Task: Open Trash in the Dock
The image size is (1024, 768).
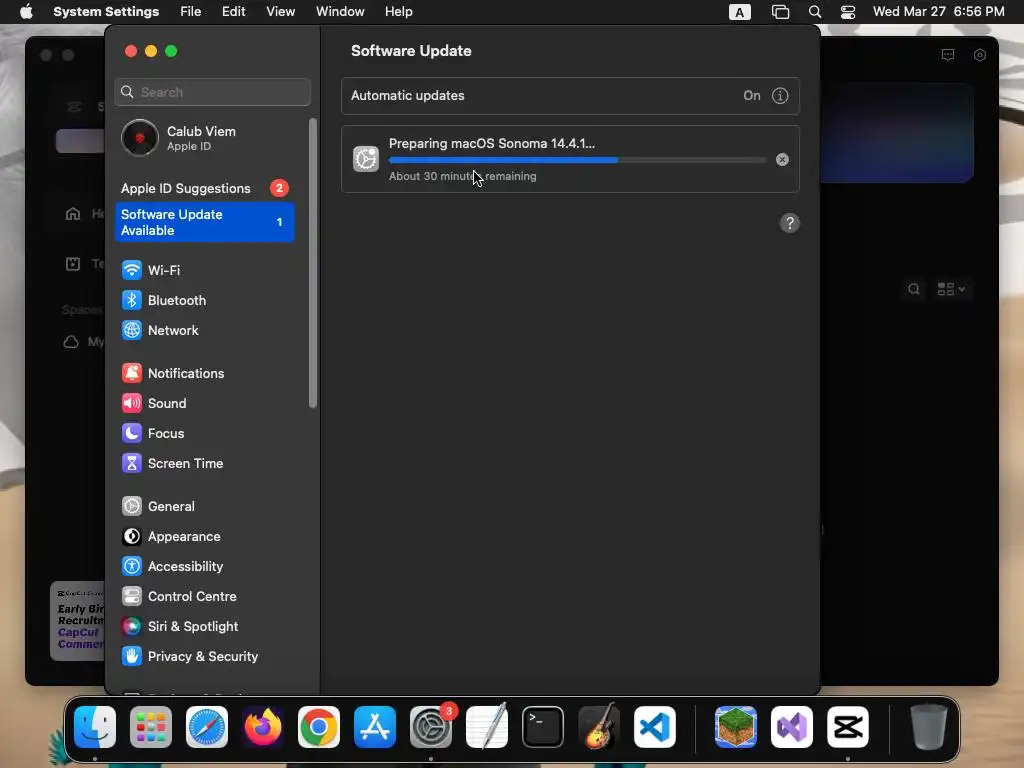Action: [929, 727]
